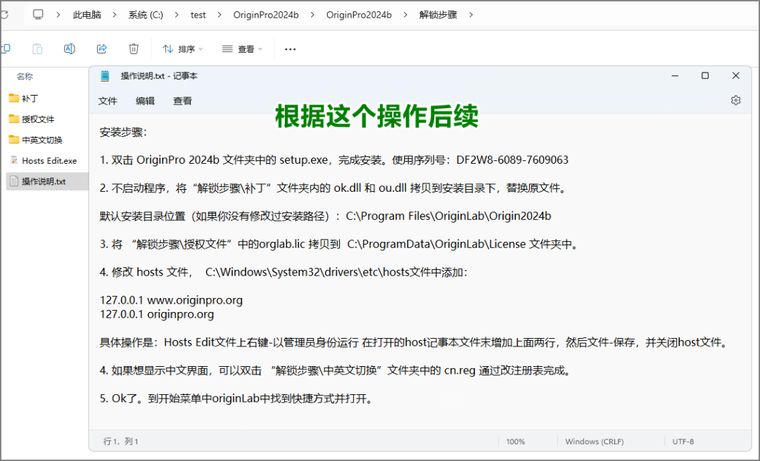
Task: Expand chevron after test in breadcrumb
Action: [219, 15]
